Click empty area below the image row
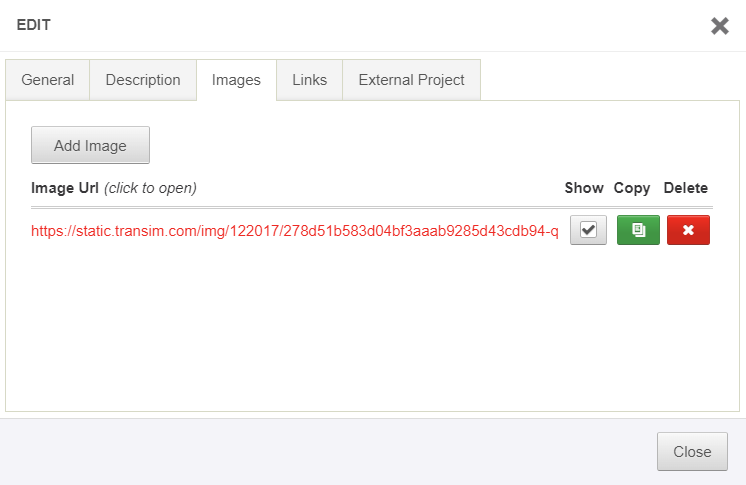 370,330
